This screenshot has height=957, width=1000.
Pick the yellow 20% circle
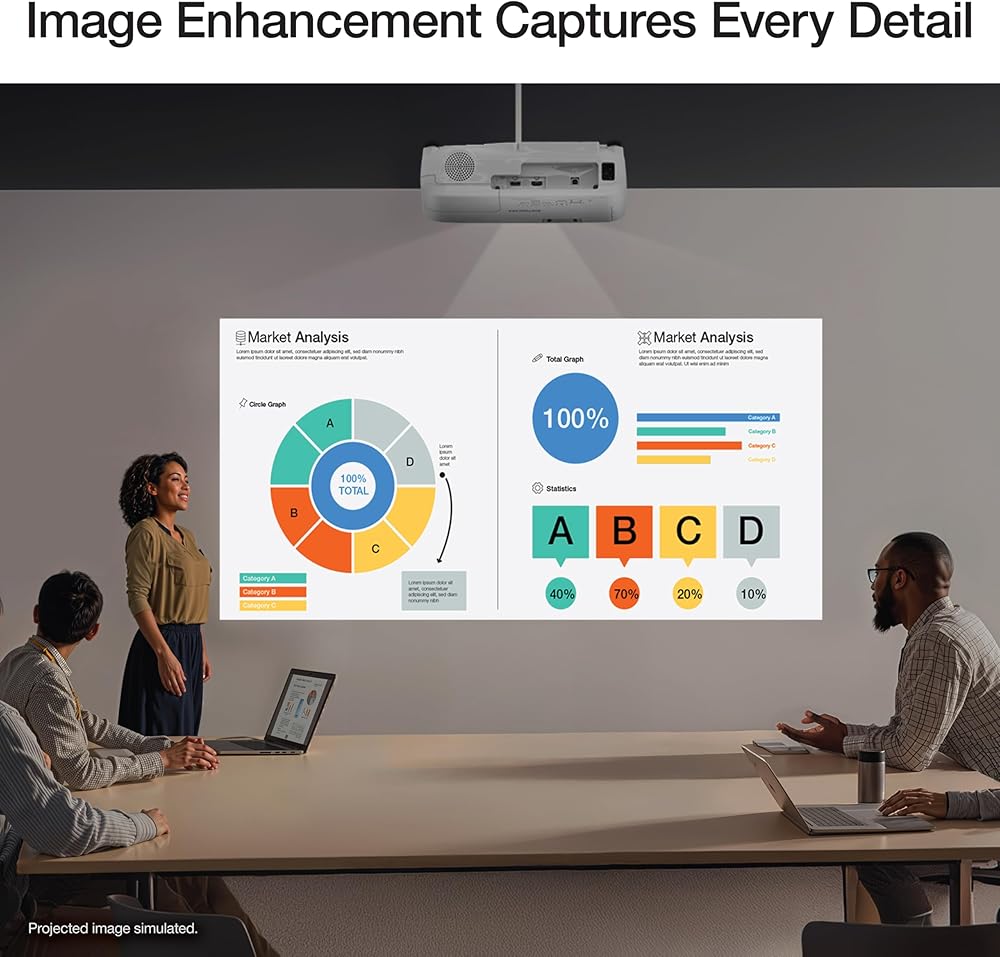pos(688,593)
